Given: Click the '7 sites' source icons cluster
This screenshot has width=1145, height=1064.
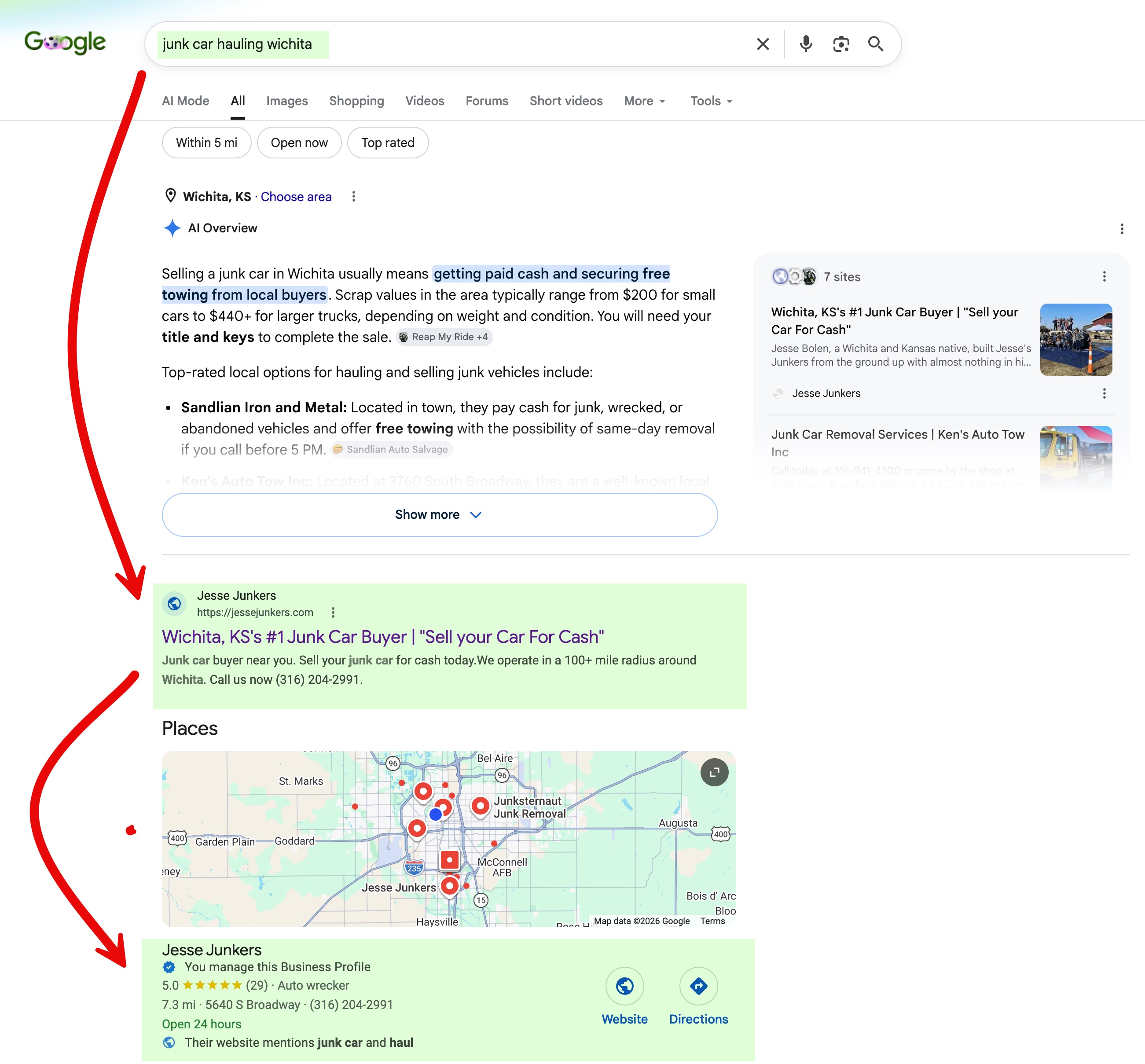Looking at the screenshot, I should (794, 277).
